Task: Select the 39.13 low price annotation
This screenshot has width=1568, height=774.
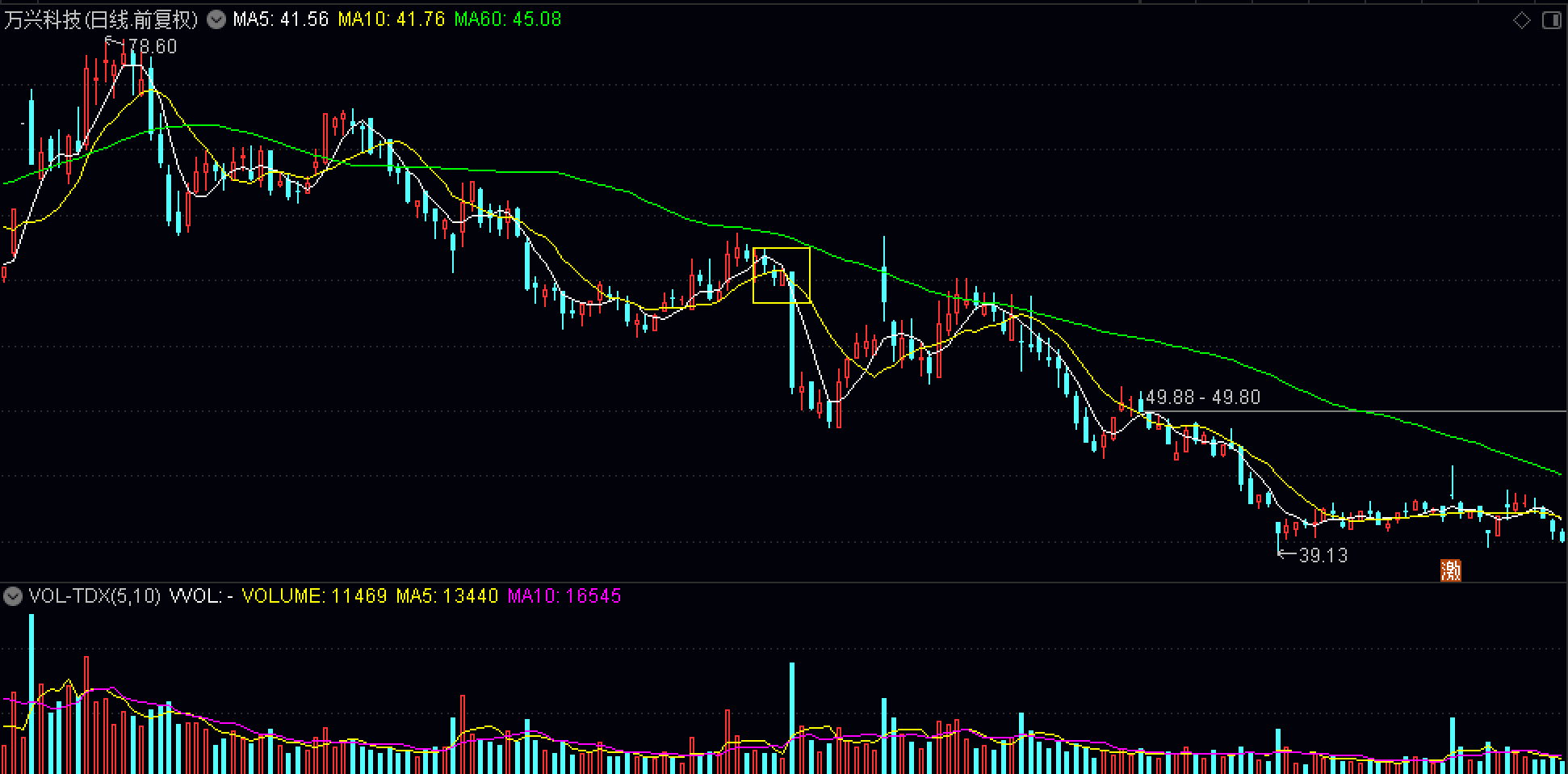Action: pyautogui.click(x=1323, y=555)
